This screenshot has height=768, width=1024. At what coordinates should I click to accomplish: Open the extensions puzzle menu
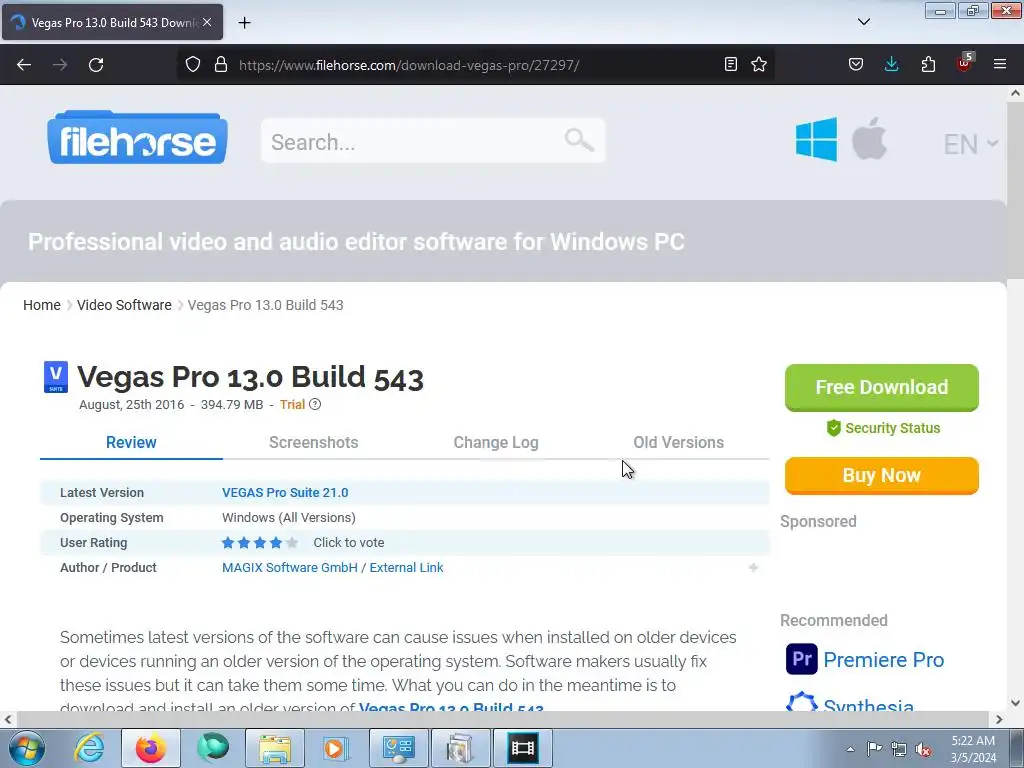point(928,64)
